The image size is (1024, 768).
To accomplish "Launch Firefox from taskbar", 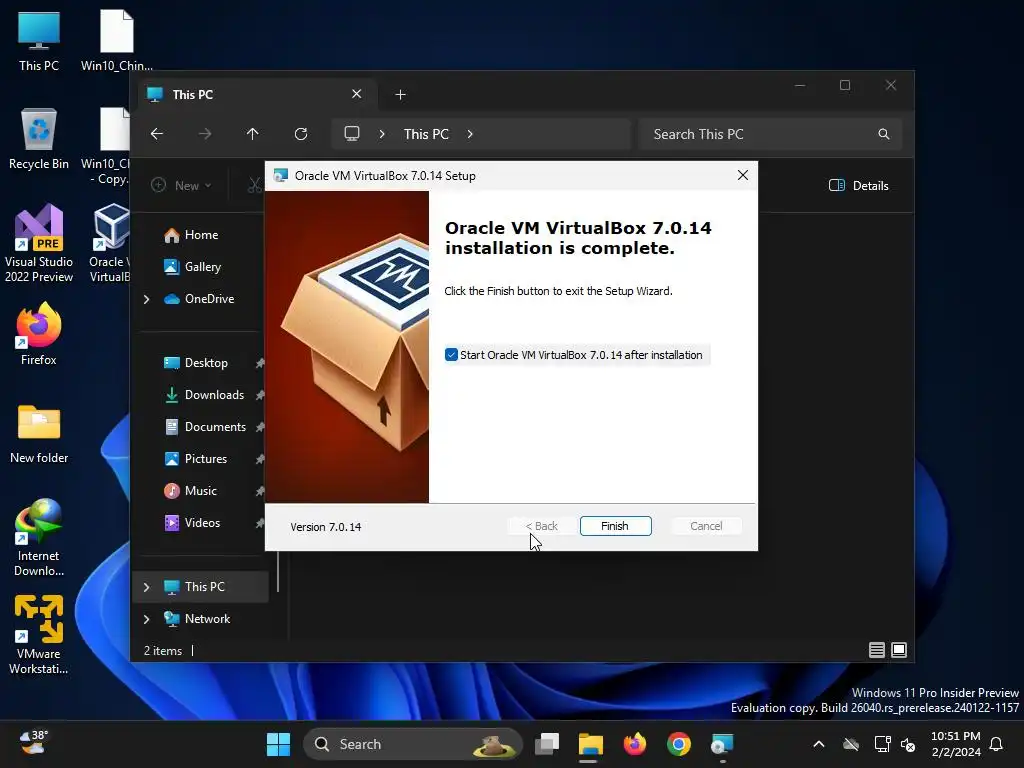I will [x=635, y=744].
